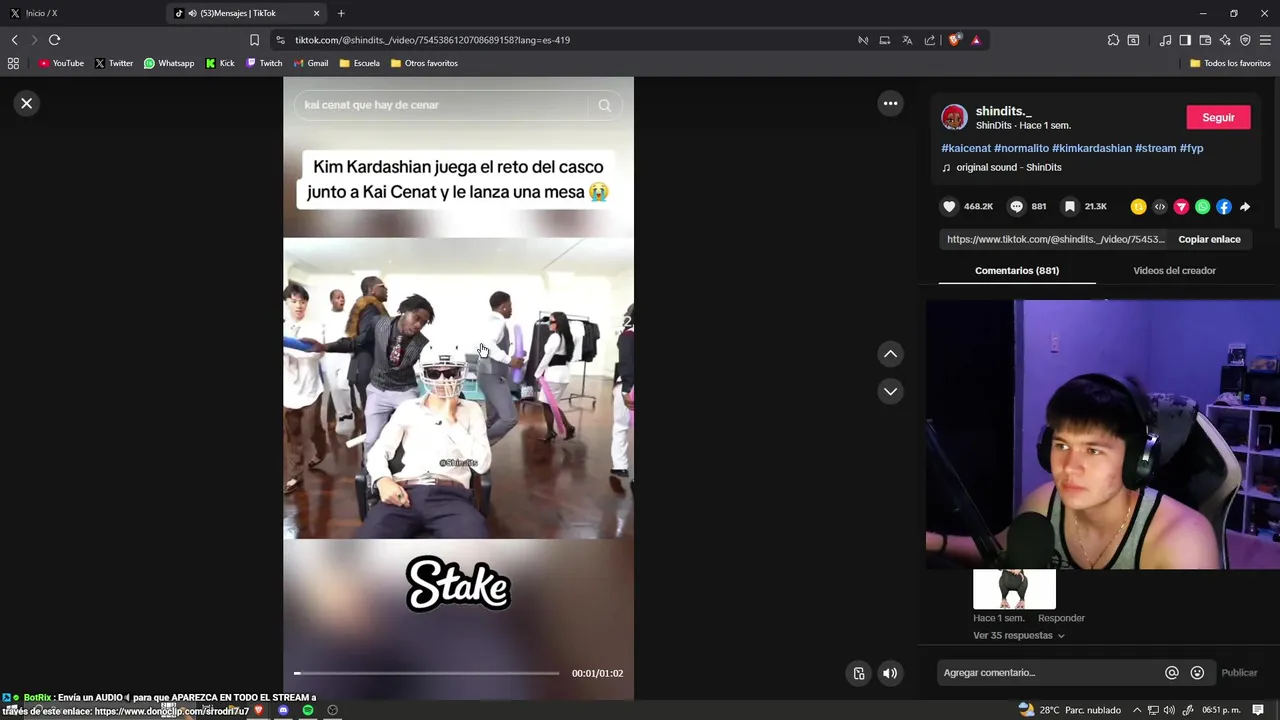The height and width of the screenshot is (720, 1280).
Task: Like the video with heart icon
Action: (x=949, y=207)
